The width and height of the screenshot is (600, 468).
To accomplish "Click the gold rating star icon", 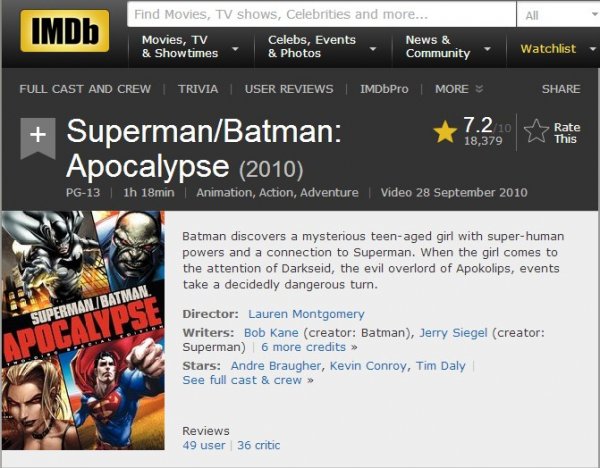I will click(445, 132).
